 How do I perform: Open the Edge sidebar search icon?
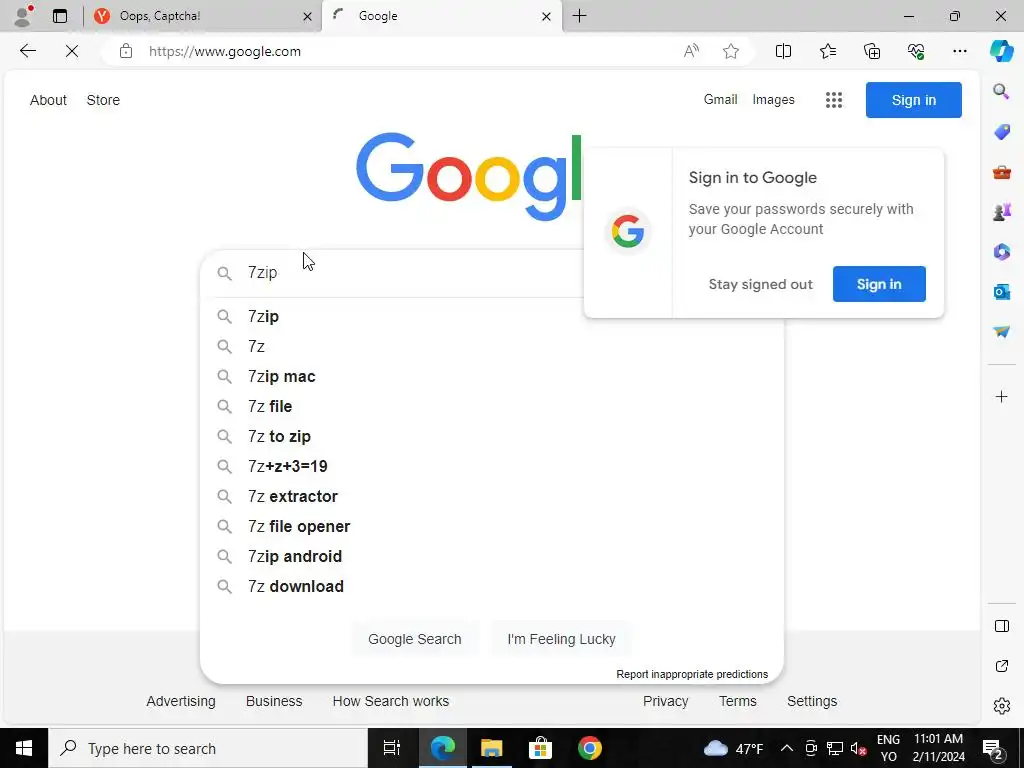[1001, 91]
